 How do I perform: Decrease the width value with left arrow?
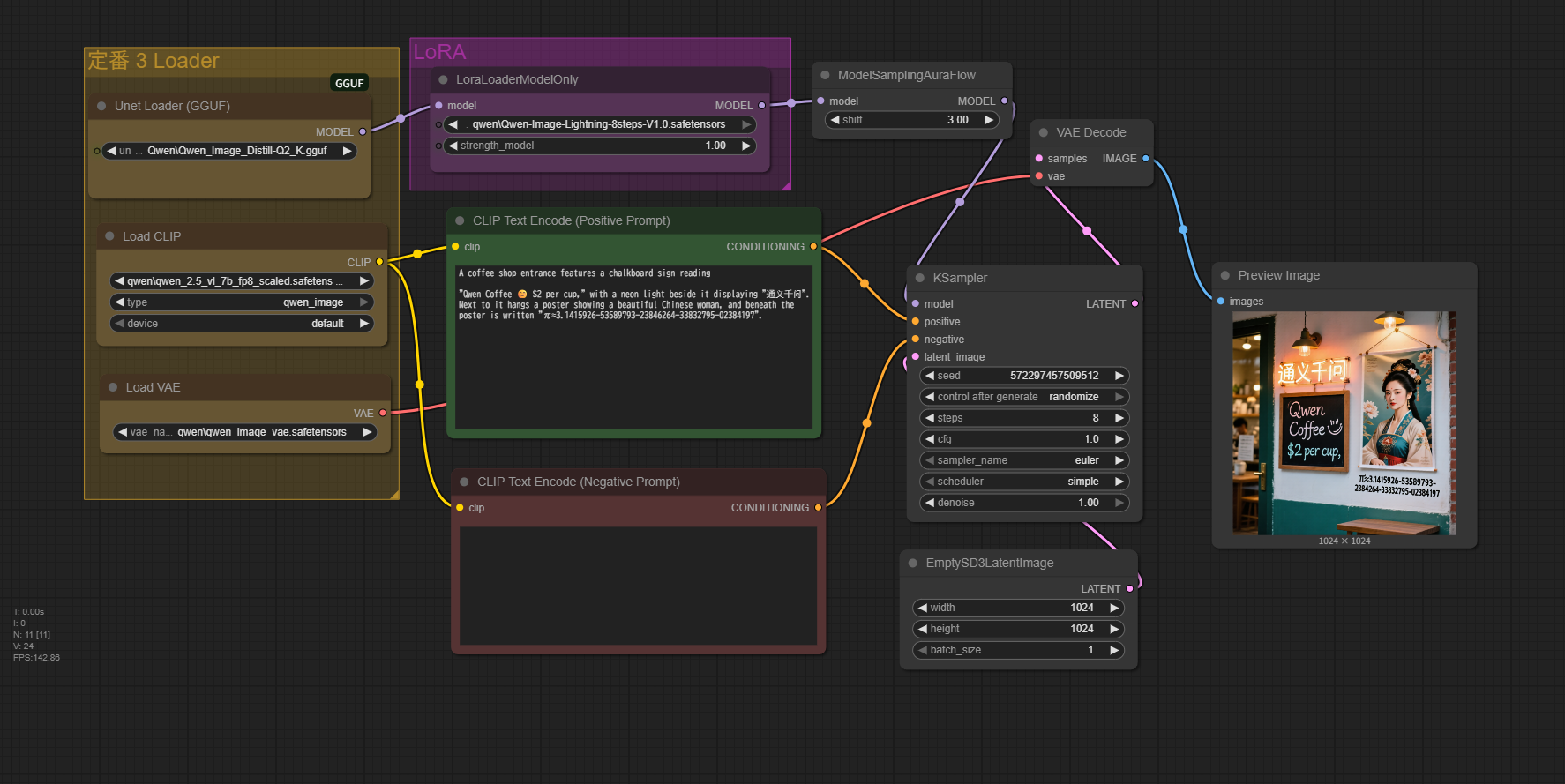[923, 608]
